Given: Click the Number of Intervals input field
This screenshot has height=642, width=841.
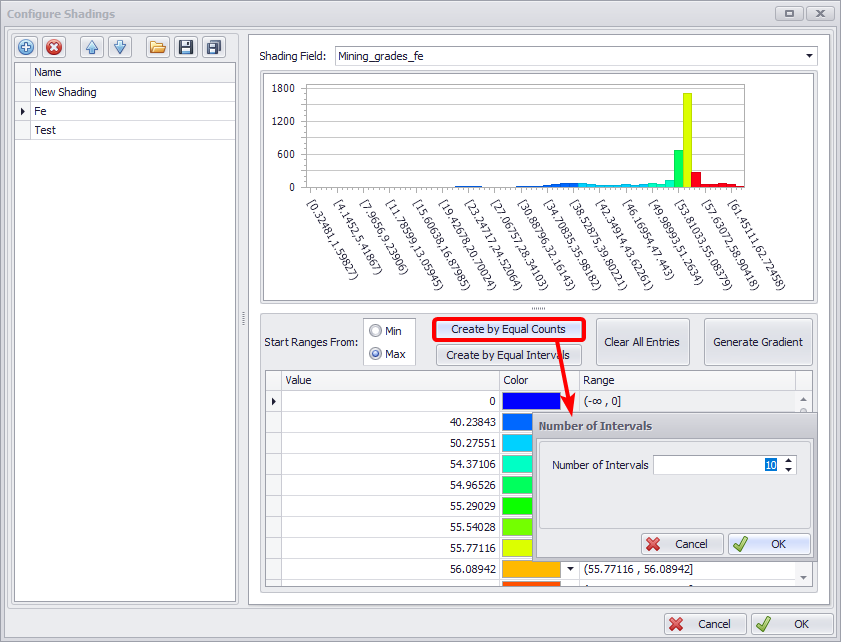Looking at the screenshot, I should pos(710,465).
